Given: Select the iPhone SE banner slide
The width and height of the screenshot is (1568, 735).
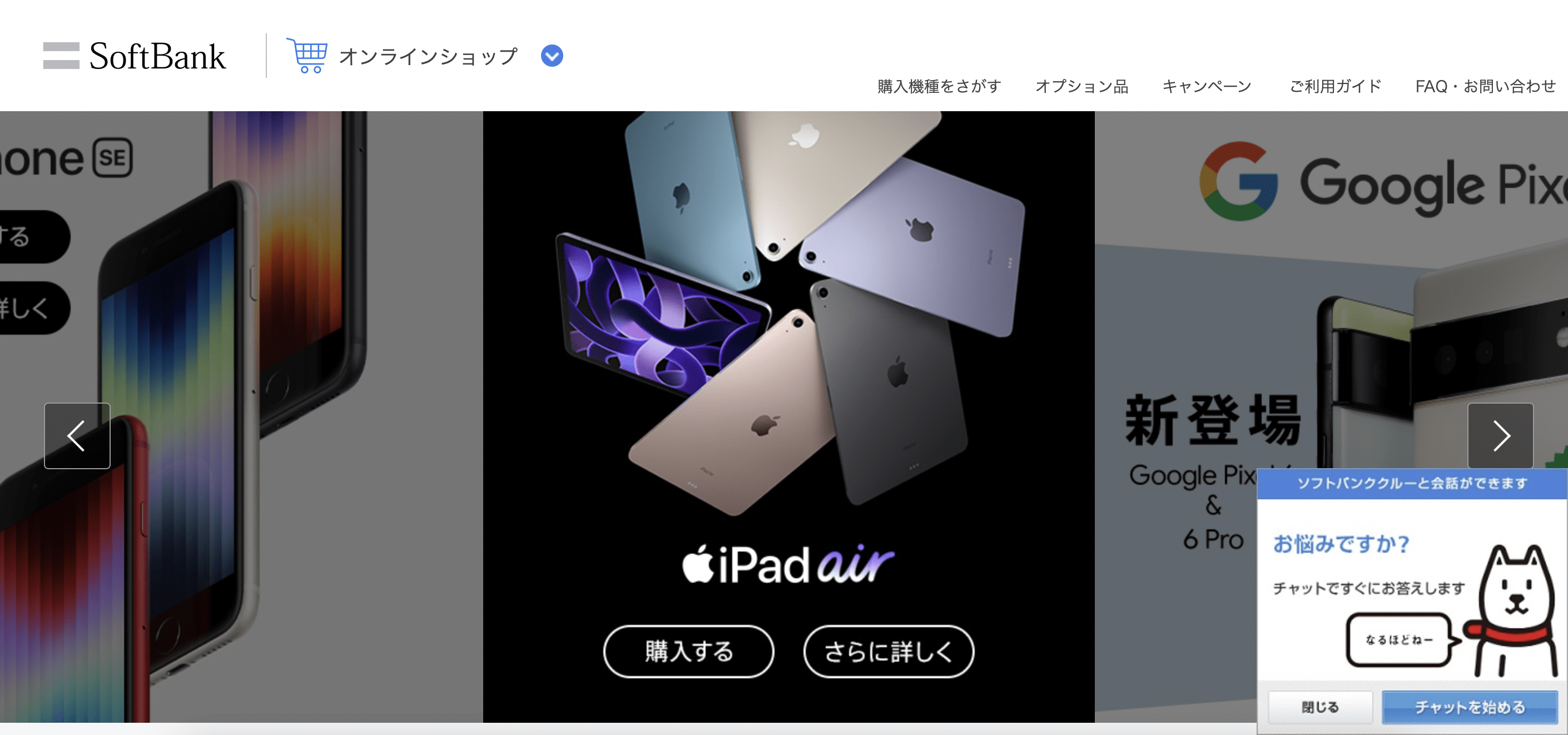Looking at the screenshot, I should pyautogui.click(x=242, y=417).
